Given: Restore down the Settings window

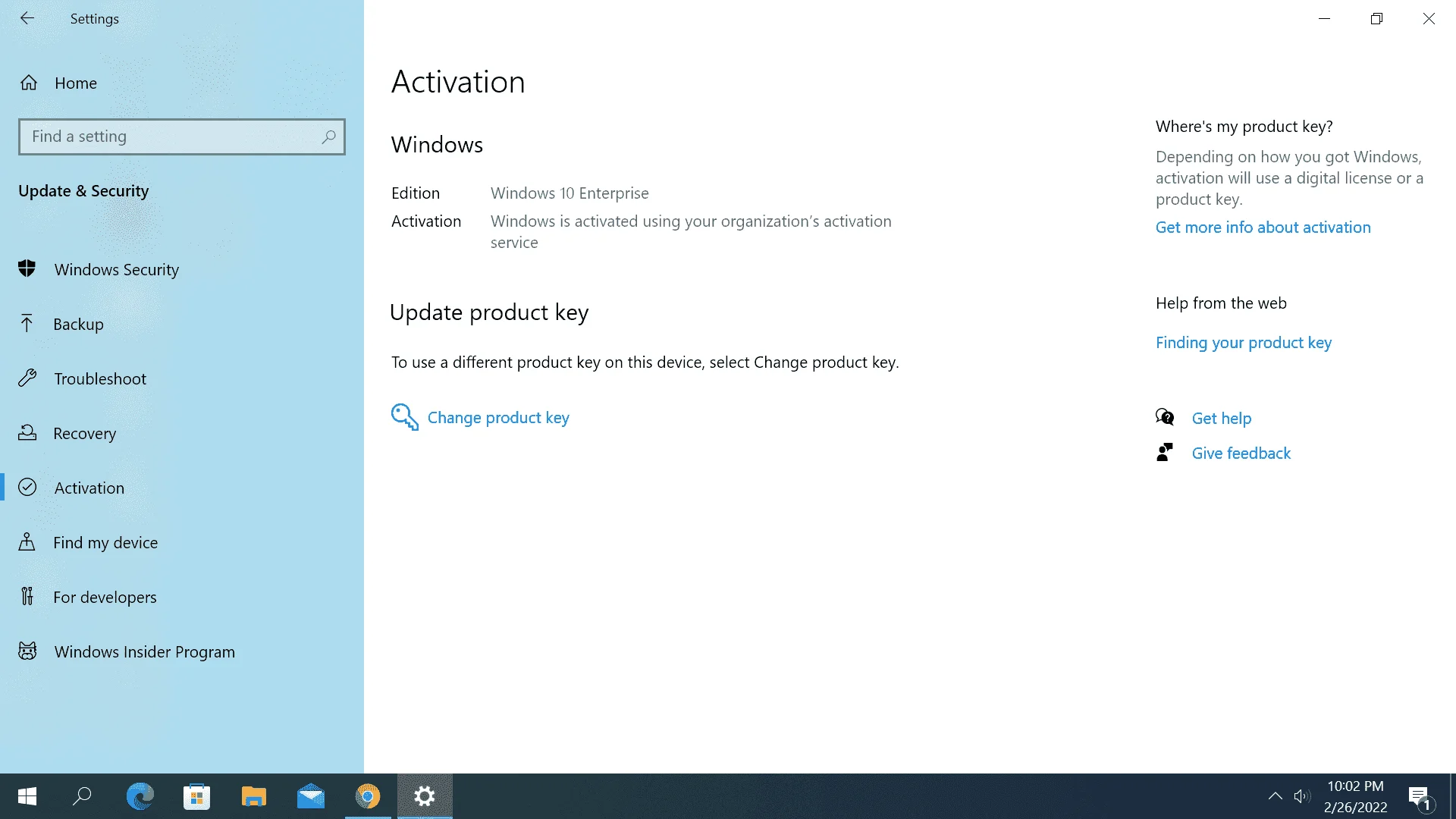Looking at the screenshot, I should point(1376,19).
